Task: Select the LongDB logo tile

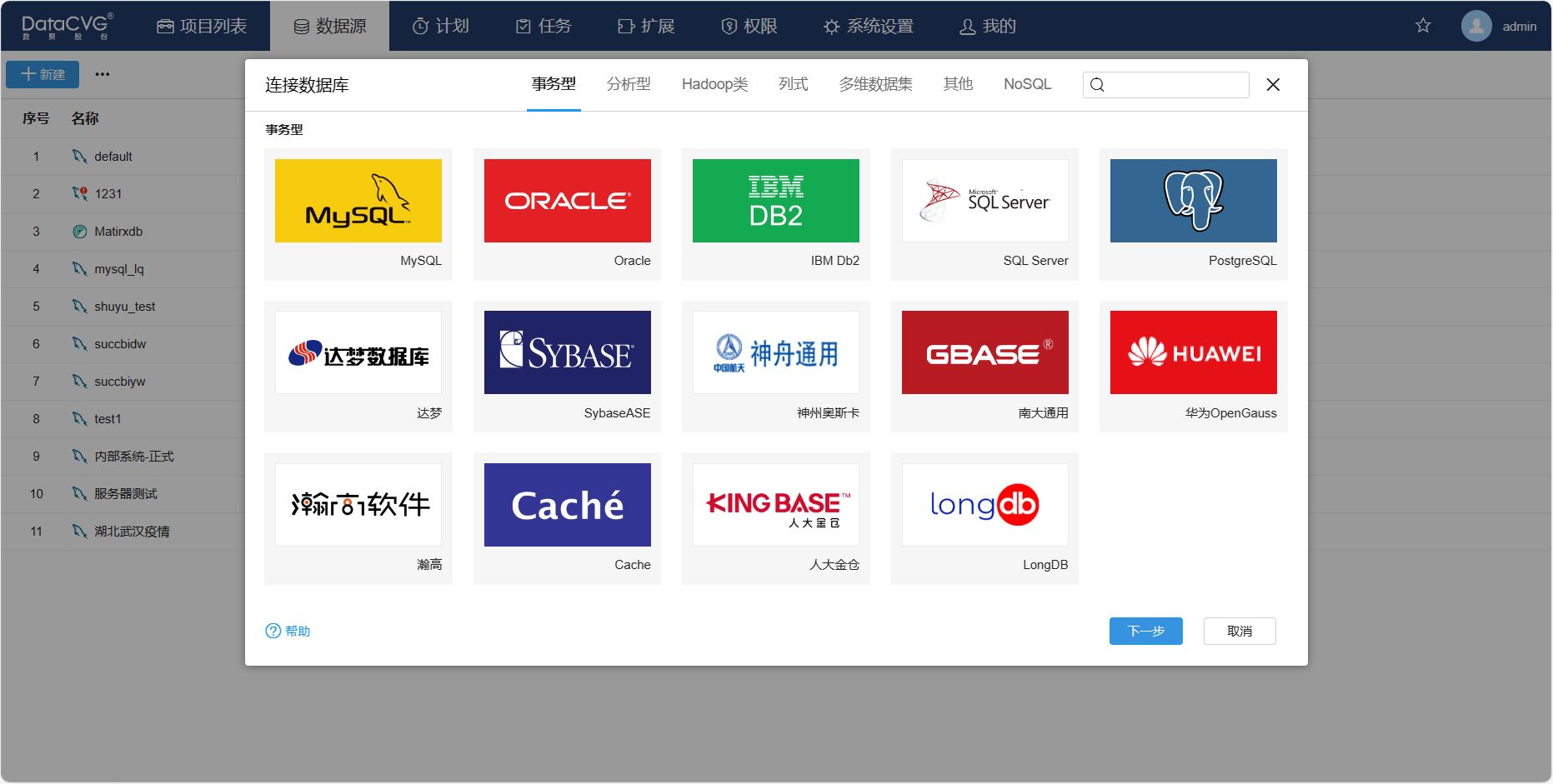Action: coord(984,505)
